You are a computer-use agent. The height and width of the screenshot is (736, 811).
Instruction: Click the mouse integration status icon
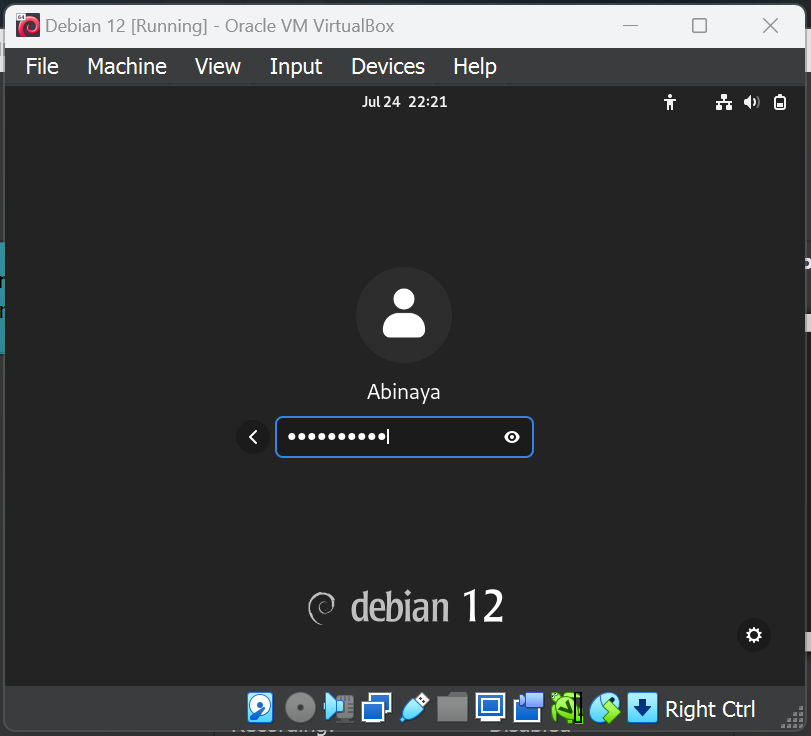coord(605,707)
